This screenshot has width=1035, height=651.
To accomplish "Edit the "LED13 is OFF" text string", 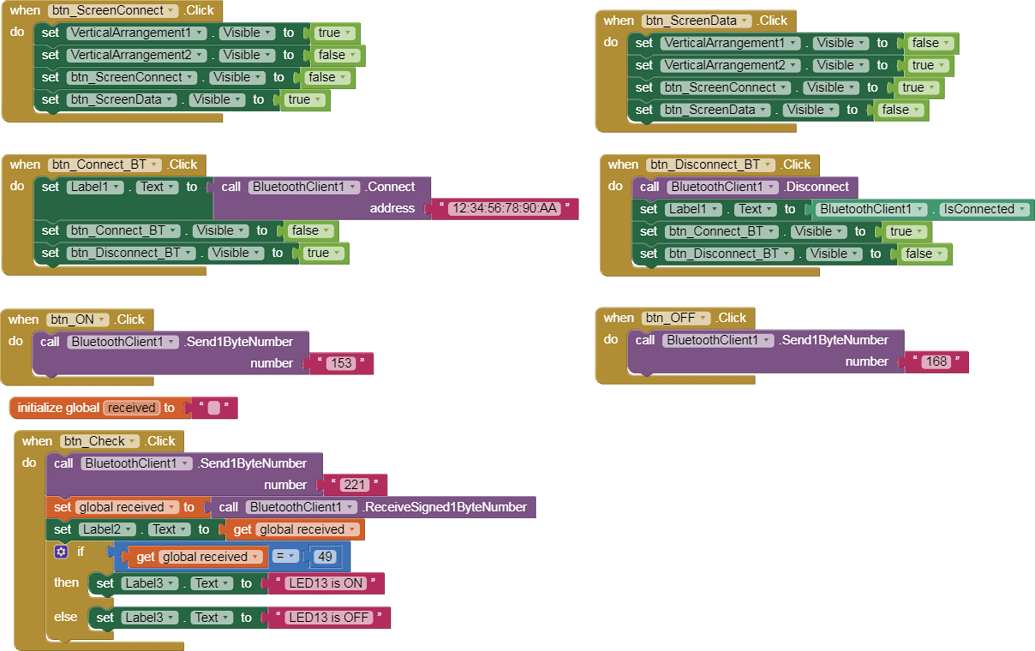I will point(329,618).
